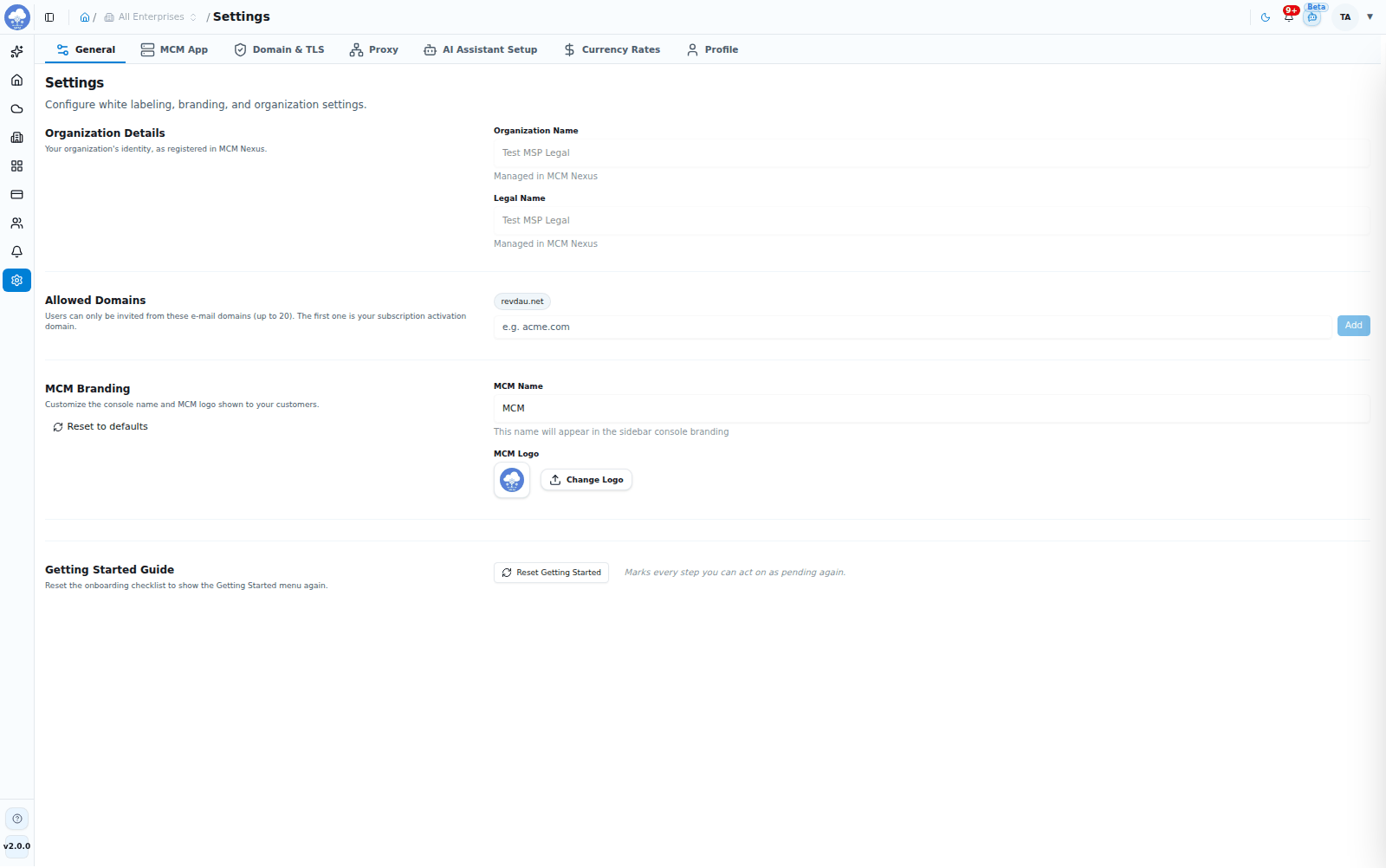Switch to the MCM App tab
Image resolution: width=1386 pixels, height=868 pixels.
pyautogui.click(x=174, y=50)
